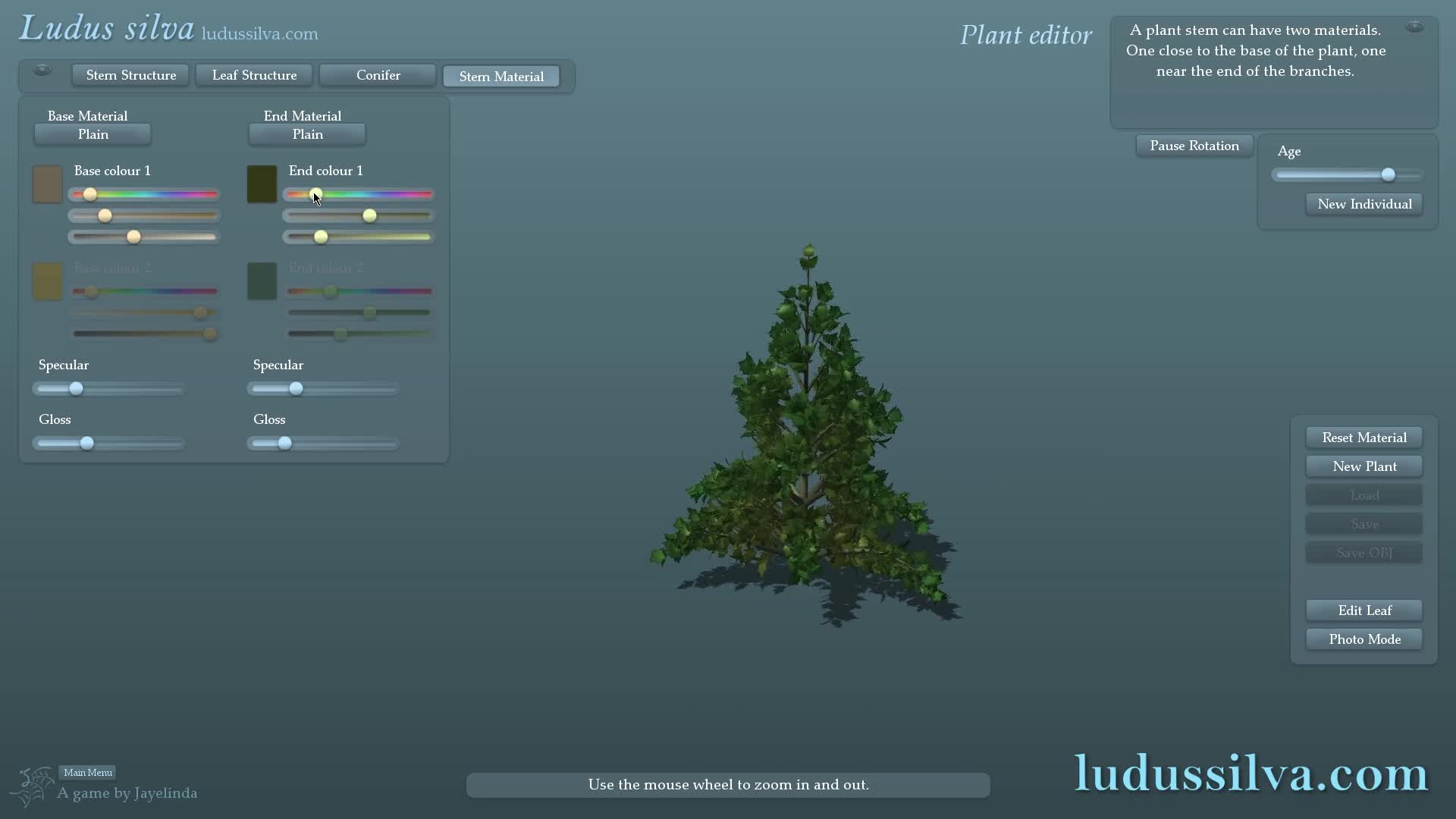Click the ludussilva.com link beside the title
Screen dimensions: 1456x819
click(260, 34)
